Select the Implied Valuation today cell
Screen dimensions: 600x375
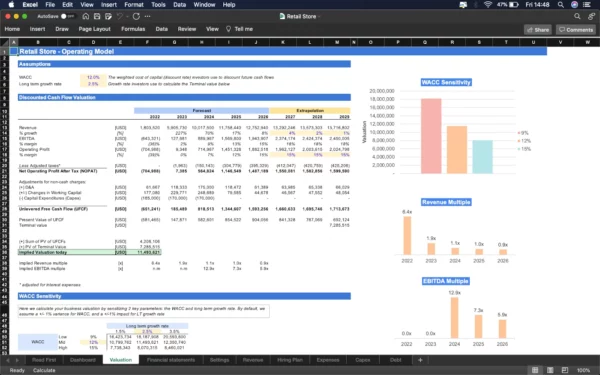[x=147, y=253]
